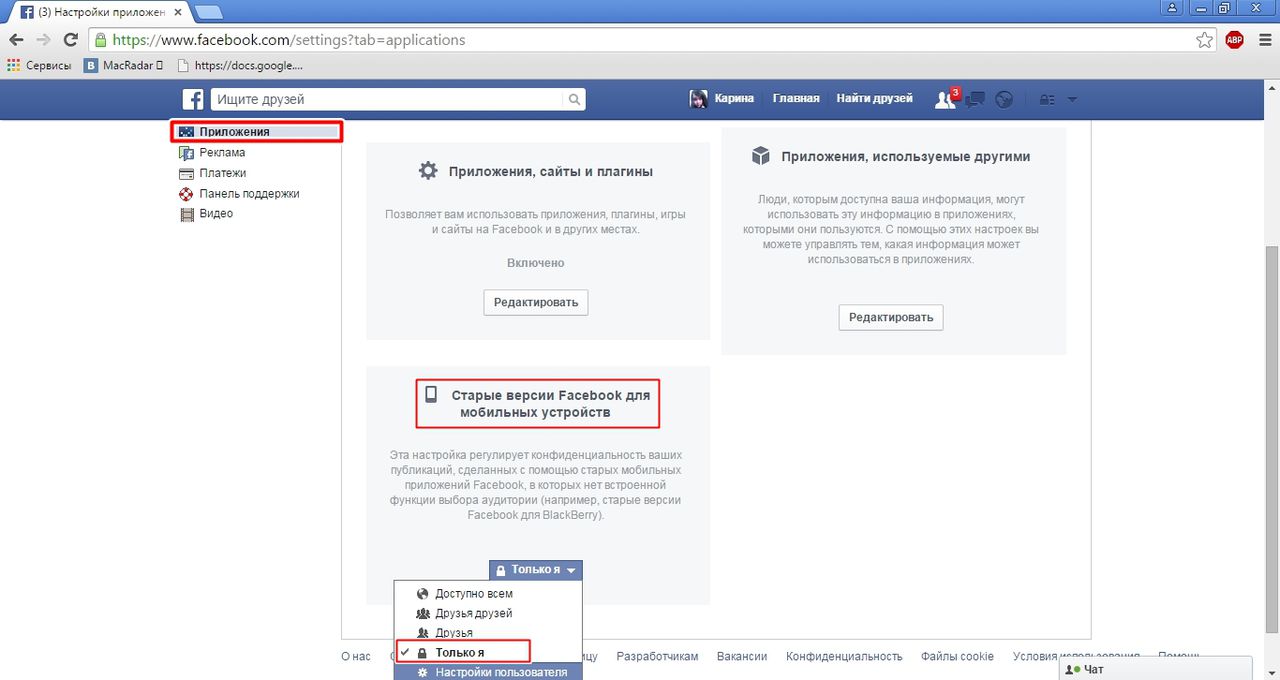This screenshot has height=680, width=1280.
Task: Choose Настройки пользователя custom option
Action: (x=488, y=672)
